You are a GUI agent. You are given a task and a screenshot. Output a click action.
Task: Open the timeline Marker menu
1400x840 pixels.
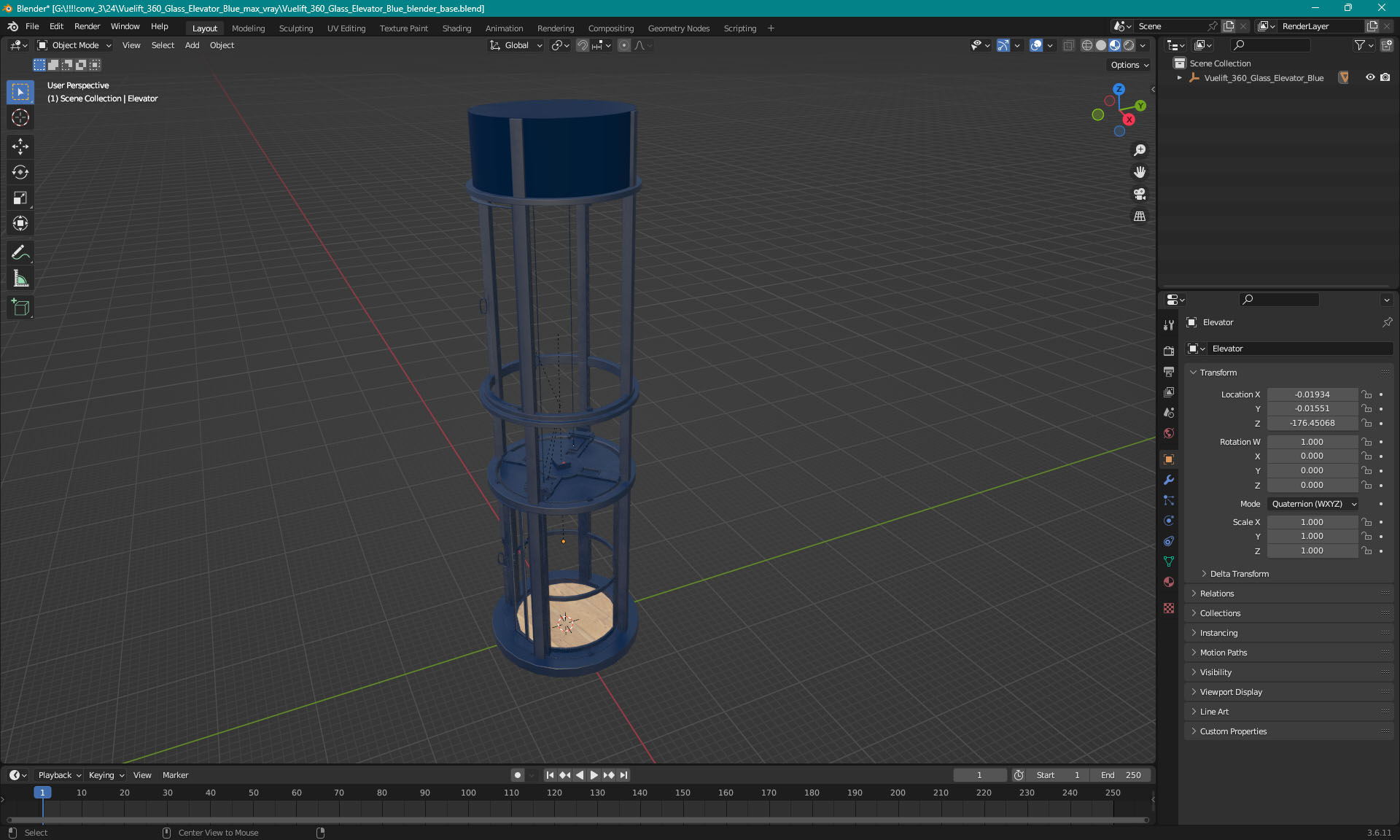[x=175, y=775]
